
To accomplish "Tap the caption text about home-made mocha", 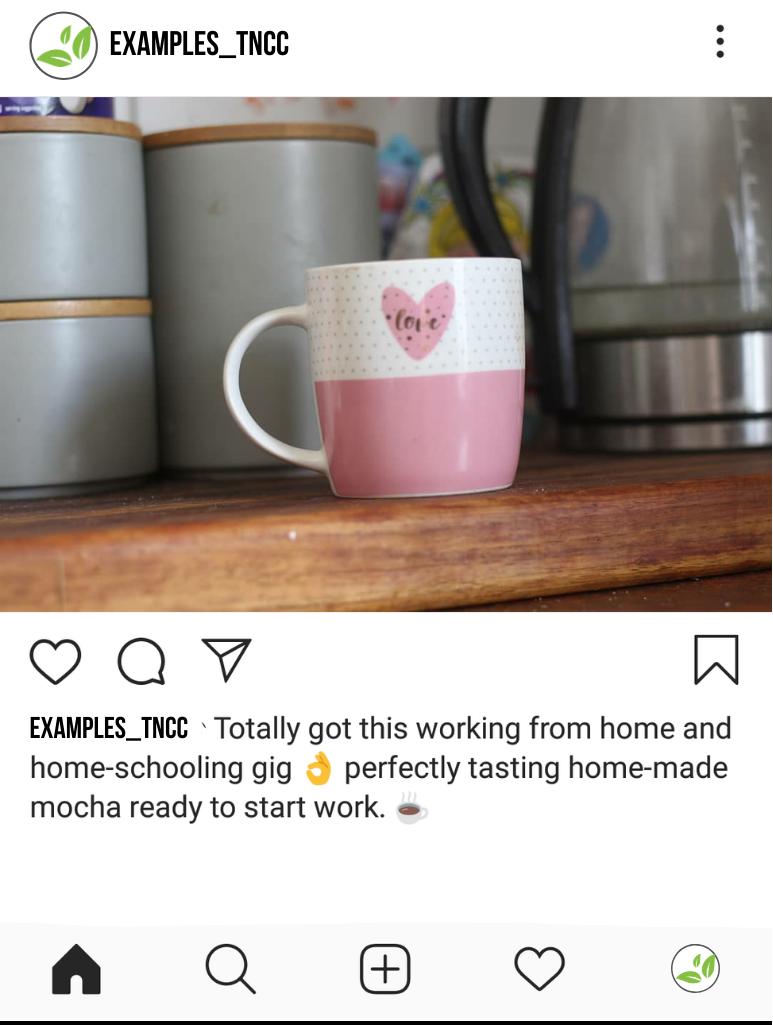I will tap(380, 768).
